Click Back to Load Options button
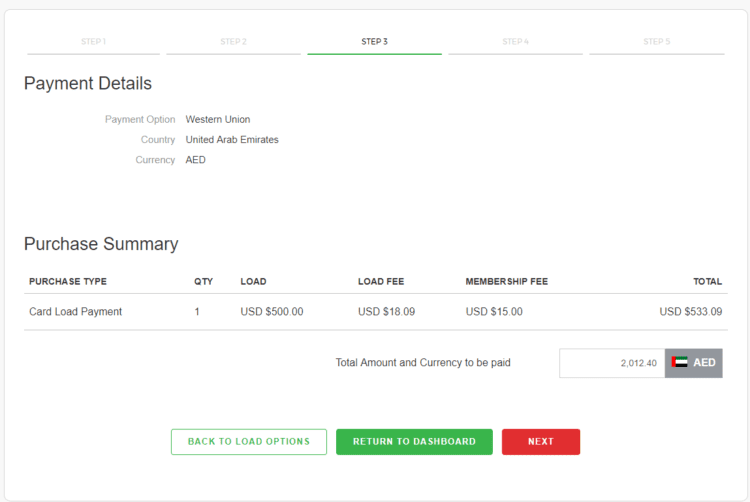Screen dimensions: 750x502 (249, 442)
